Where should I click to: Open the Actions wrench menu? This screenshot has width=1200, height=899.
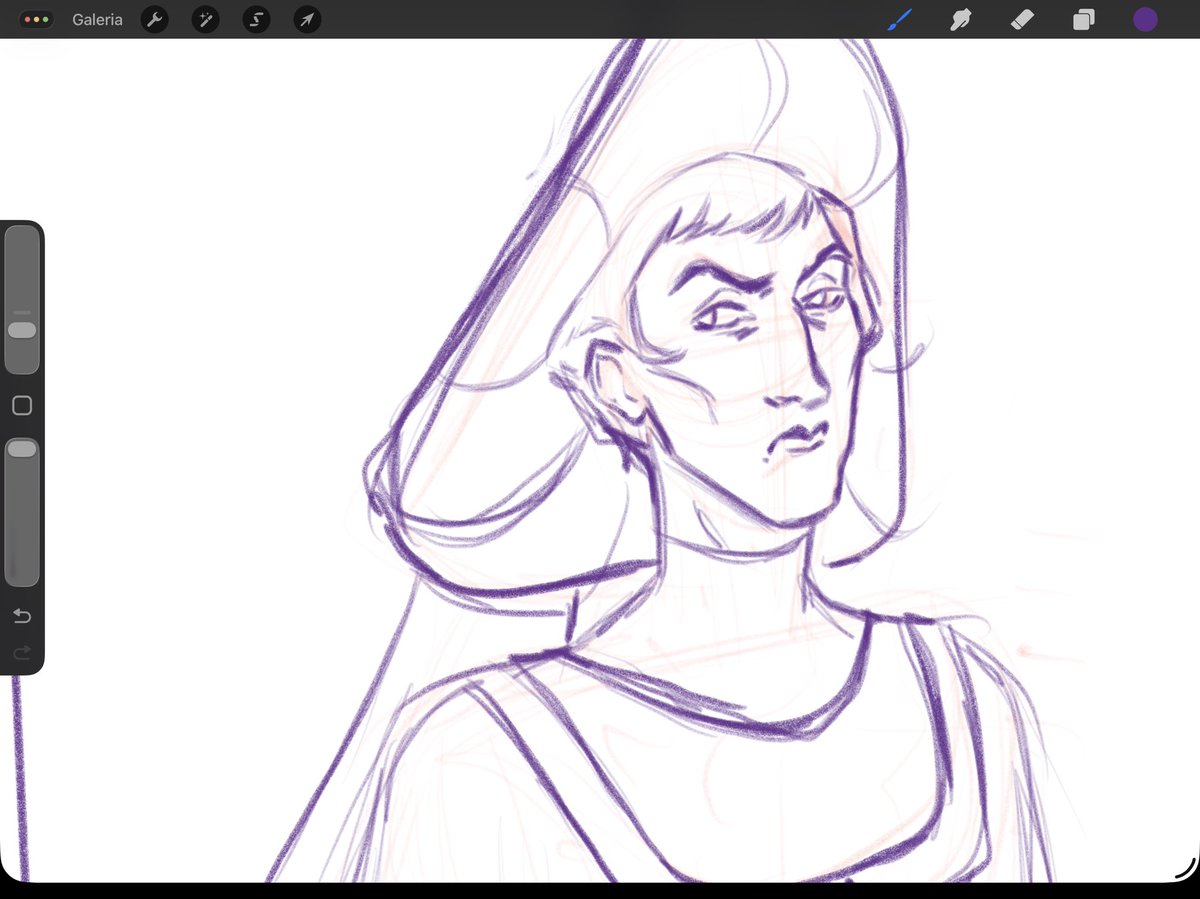pos(154,19)
